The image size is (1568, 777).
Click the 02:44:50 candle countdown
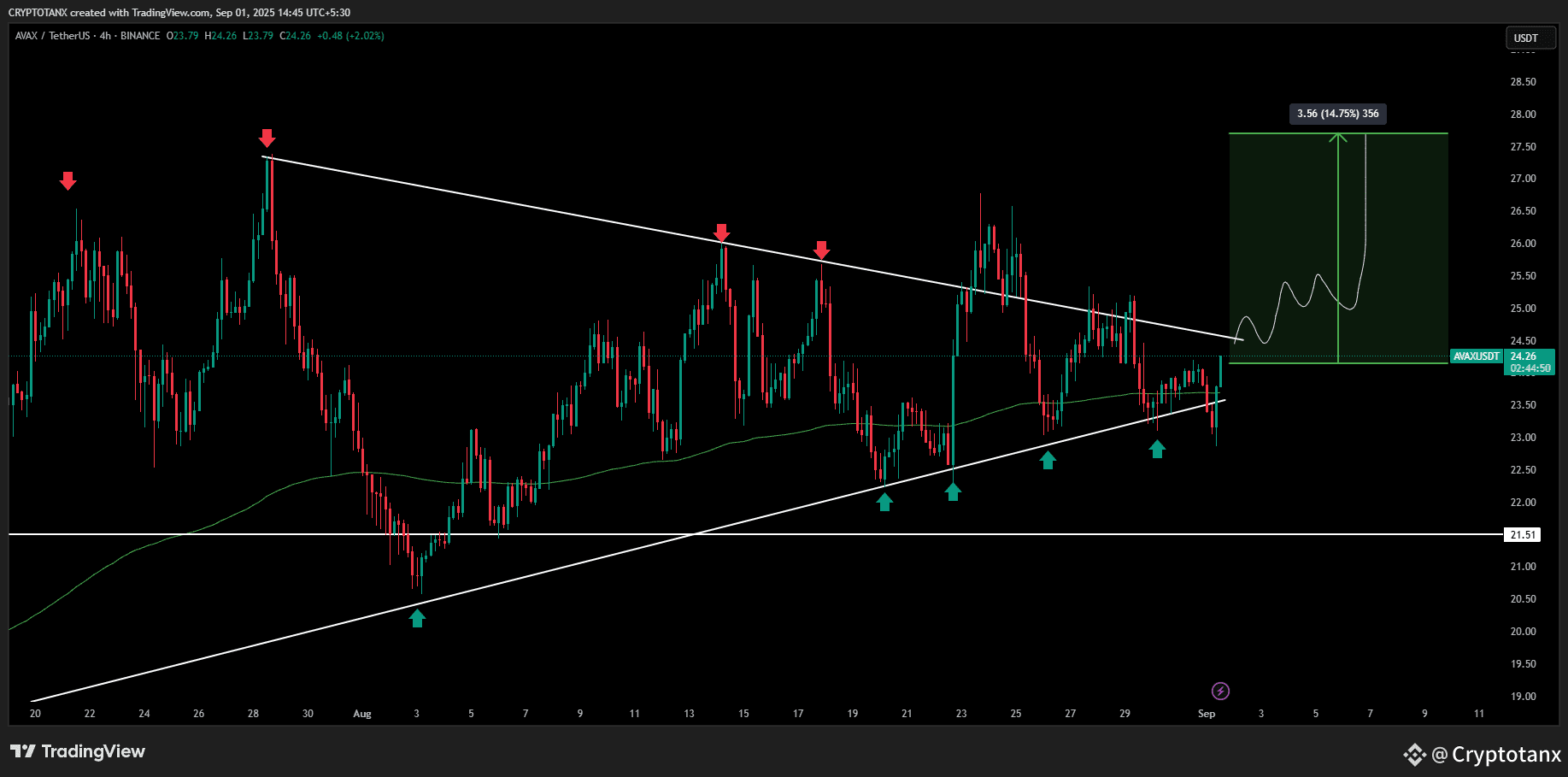click(x=1530, y=368)
